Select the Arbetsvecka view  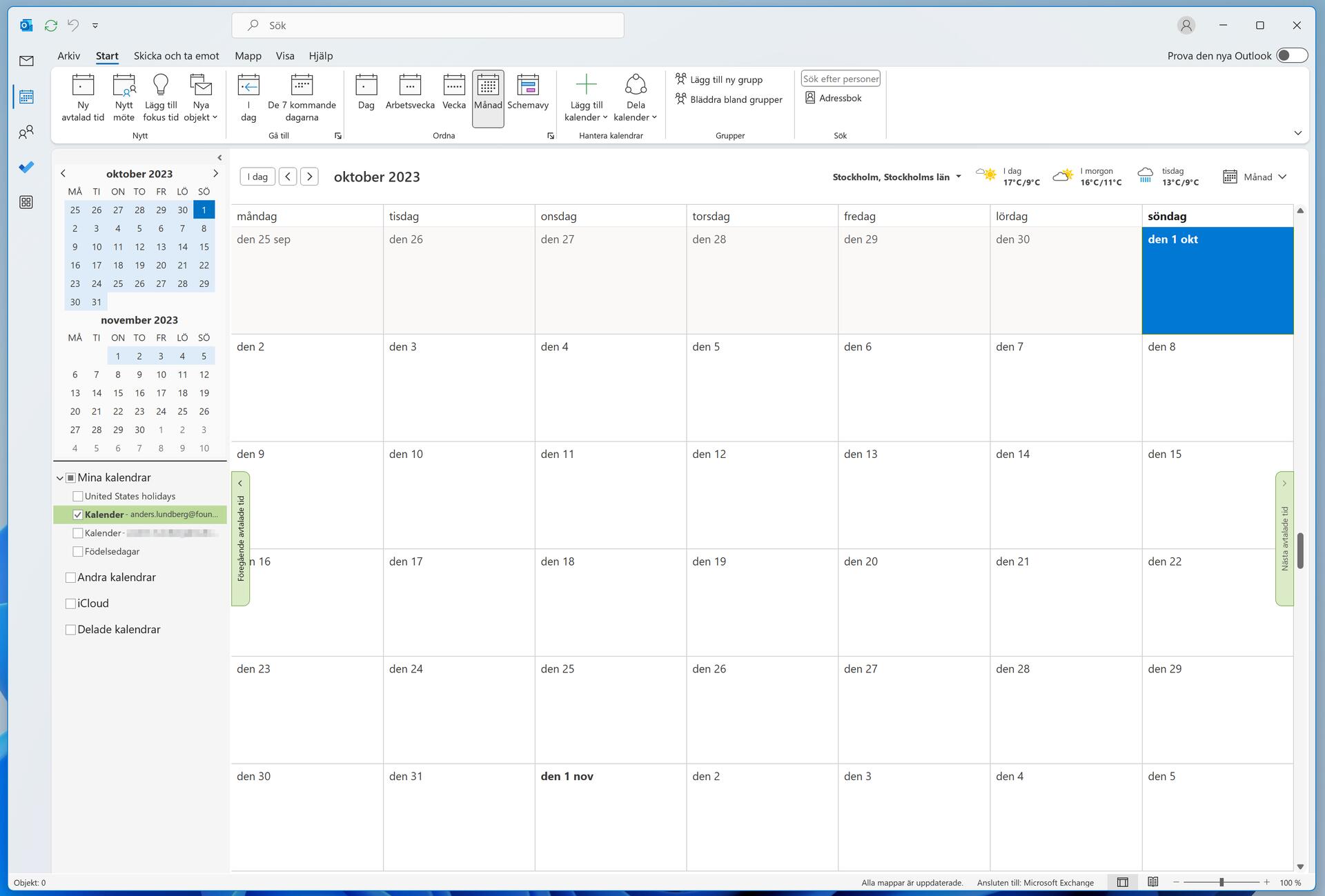[x=410, y=97]
